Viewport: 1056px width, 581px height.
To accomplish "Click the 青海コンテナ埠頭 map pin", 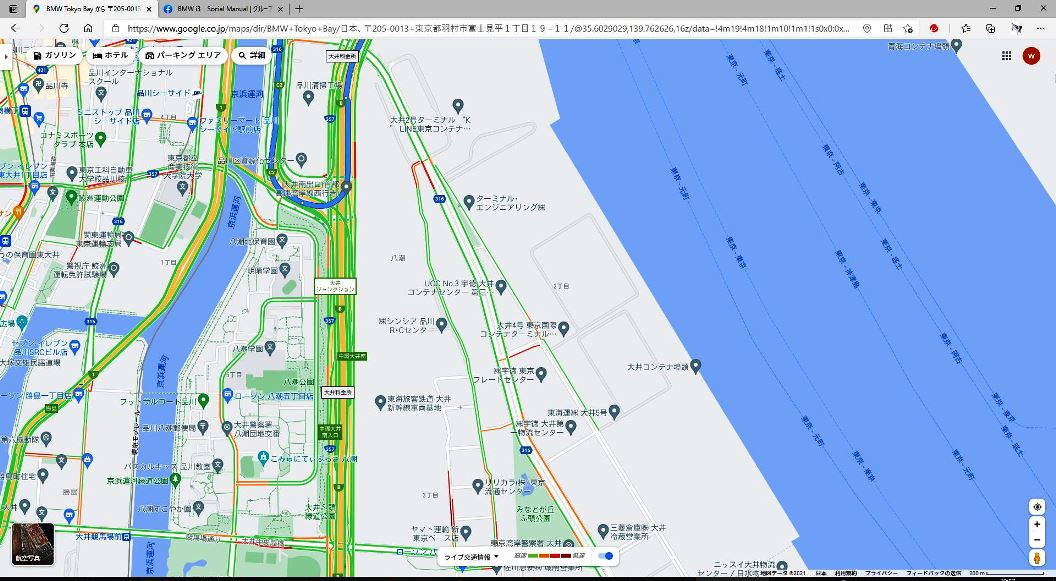I will click(956, 45).
